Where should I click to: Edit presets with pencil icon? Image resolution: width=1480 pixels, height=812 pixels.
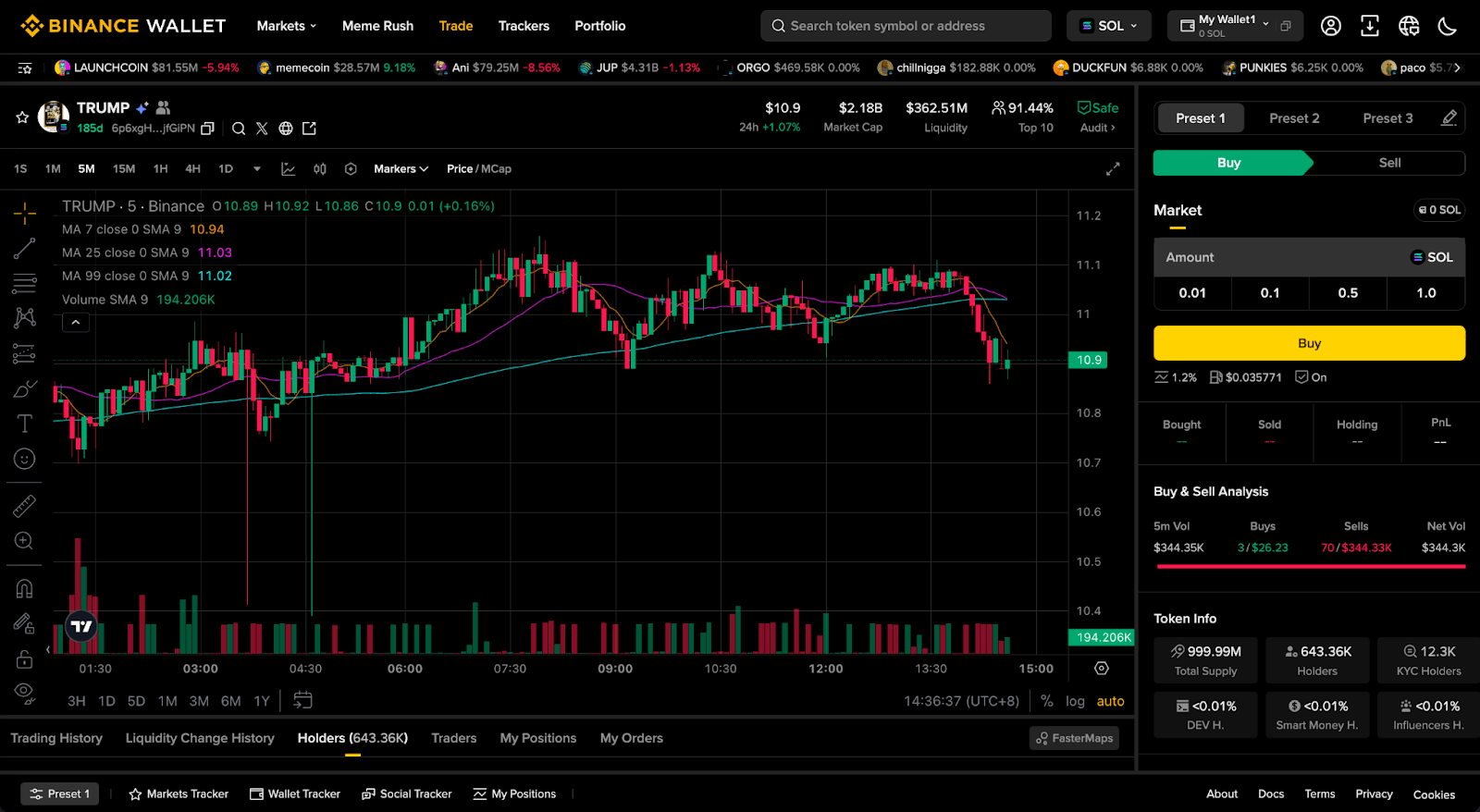(x=1449, y=117)
